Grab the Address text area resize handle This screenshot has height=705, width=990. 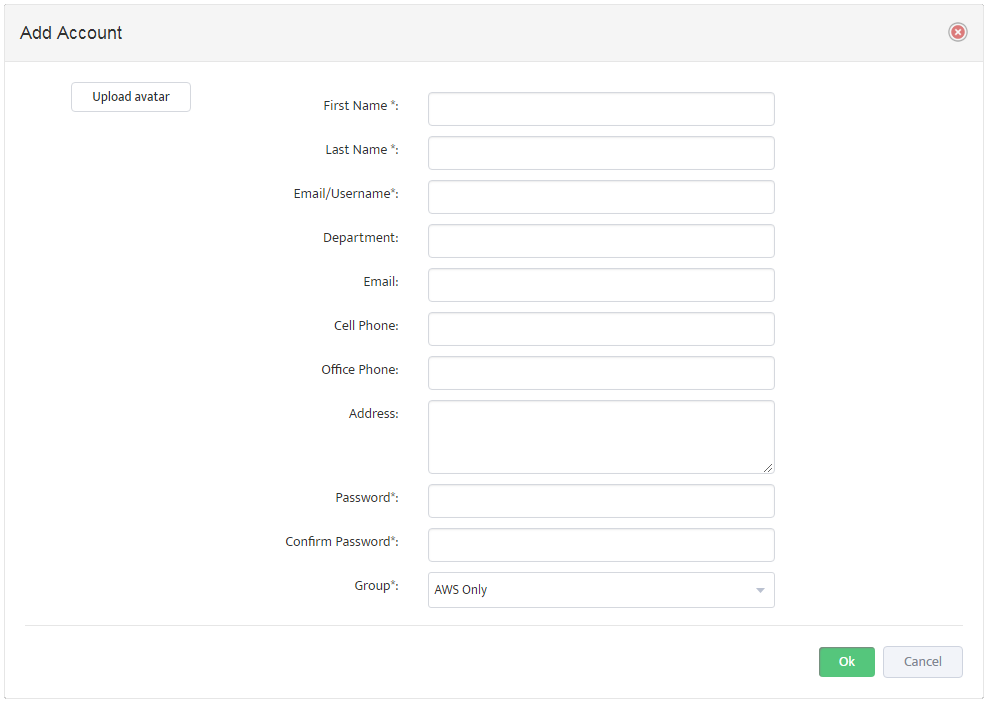pyautogui.click(x=768, y=468)
